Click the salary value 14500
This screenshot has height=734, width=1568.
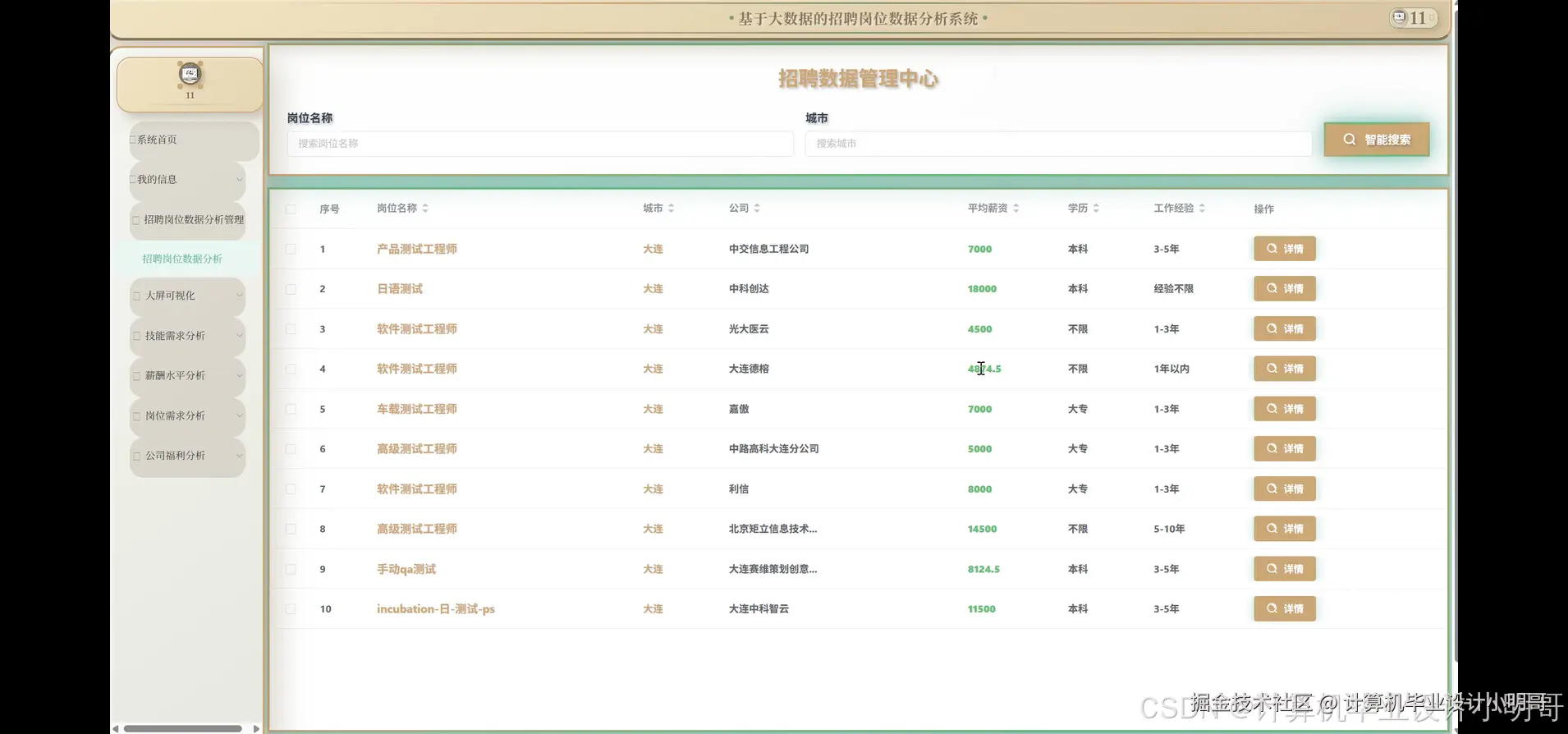coord(982,530)
